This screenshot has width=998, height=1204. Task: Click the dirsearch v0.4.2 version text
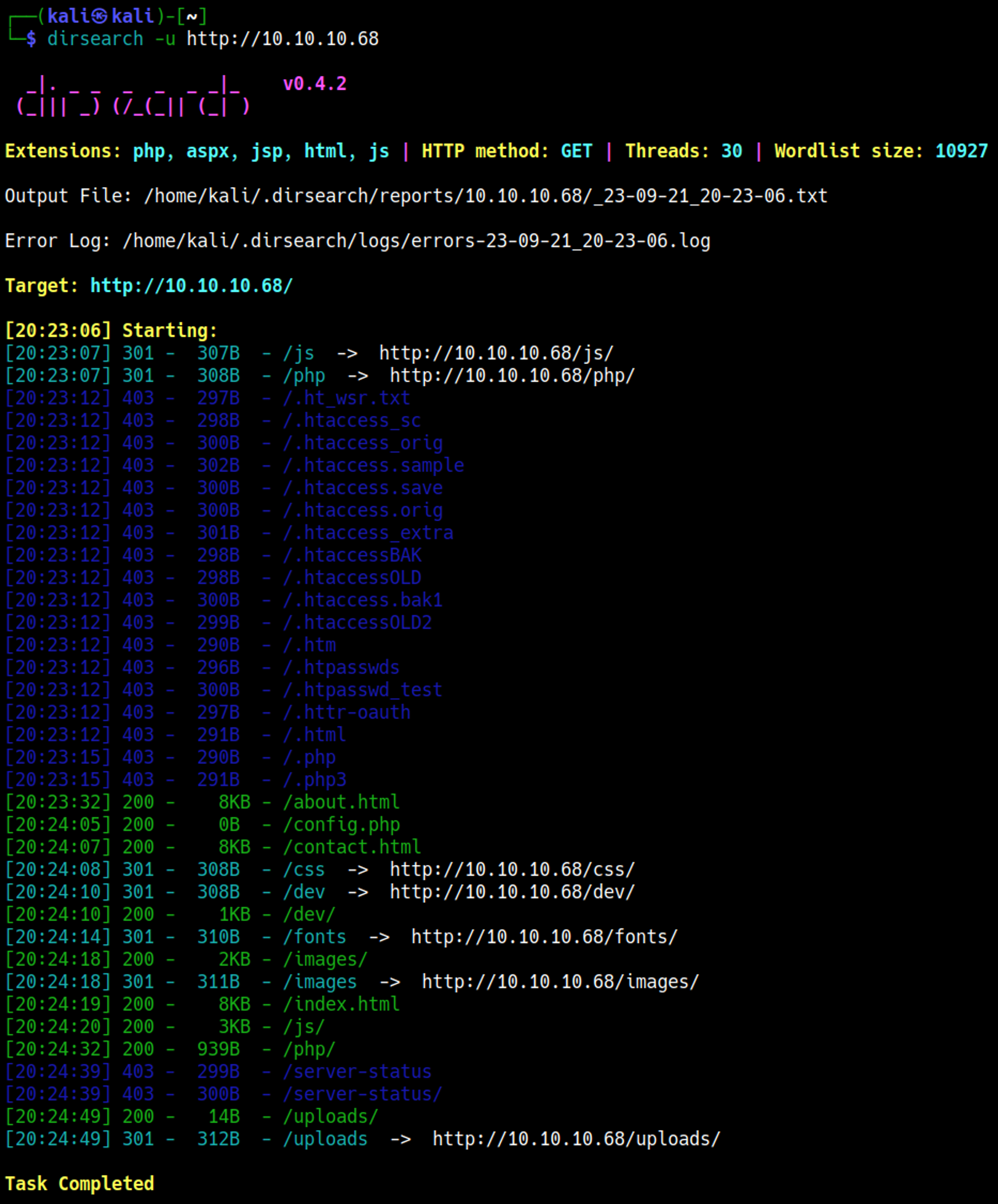pos(314,84)
